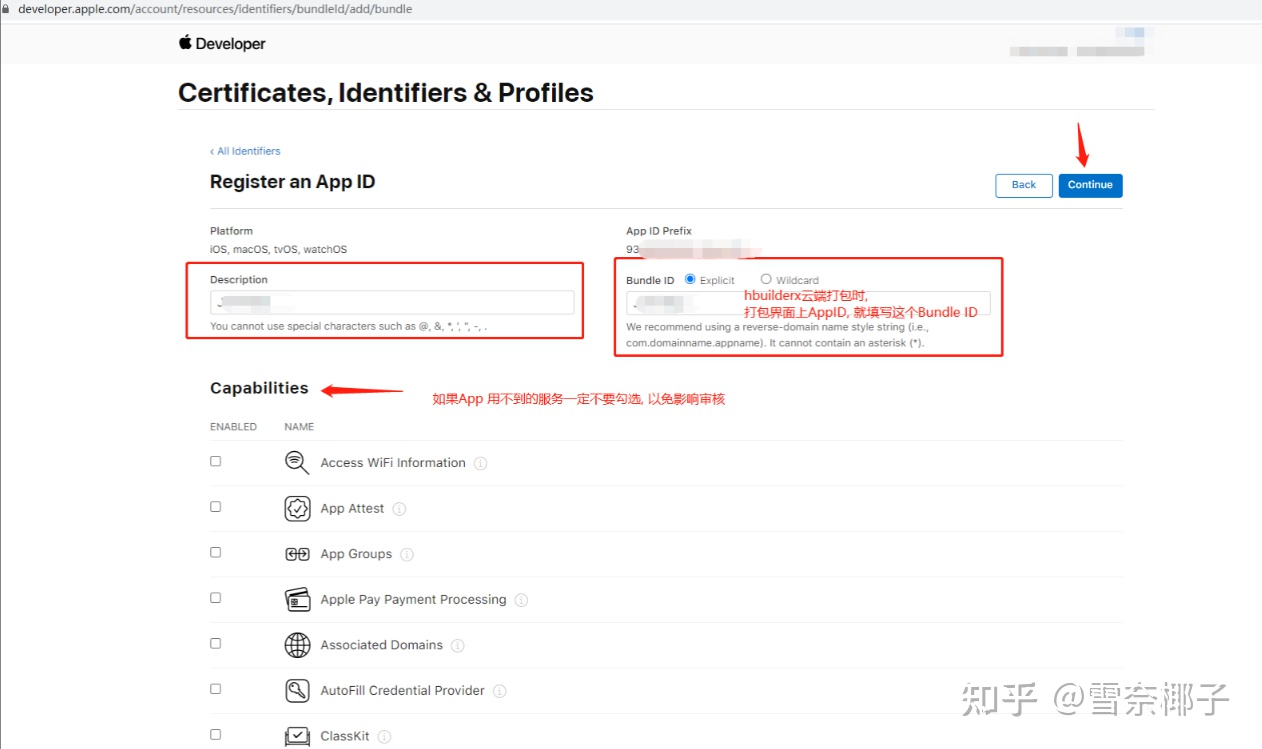
Task: Click the Apple Pay Payment Processing icon
Action: 297,599
